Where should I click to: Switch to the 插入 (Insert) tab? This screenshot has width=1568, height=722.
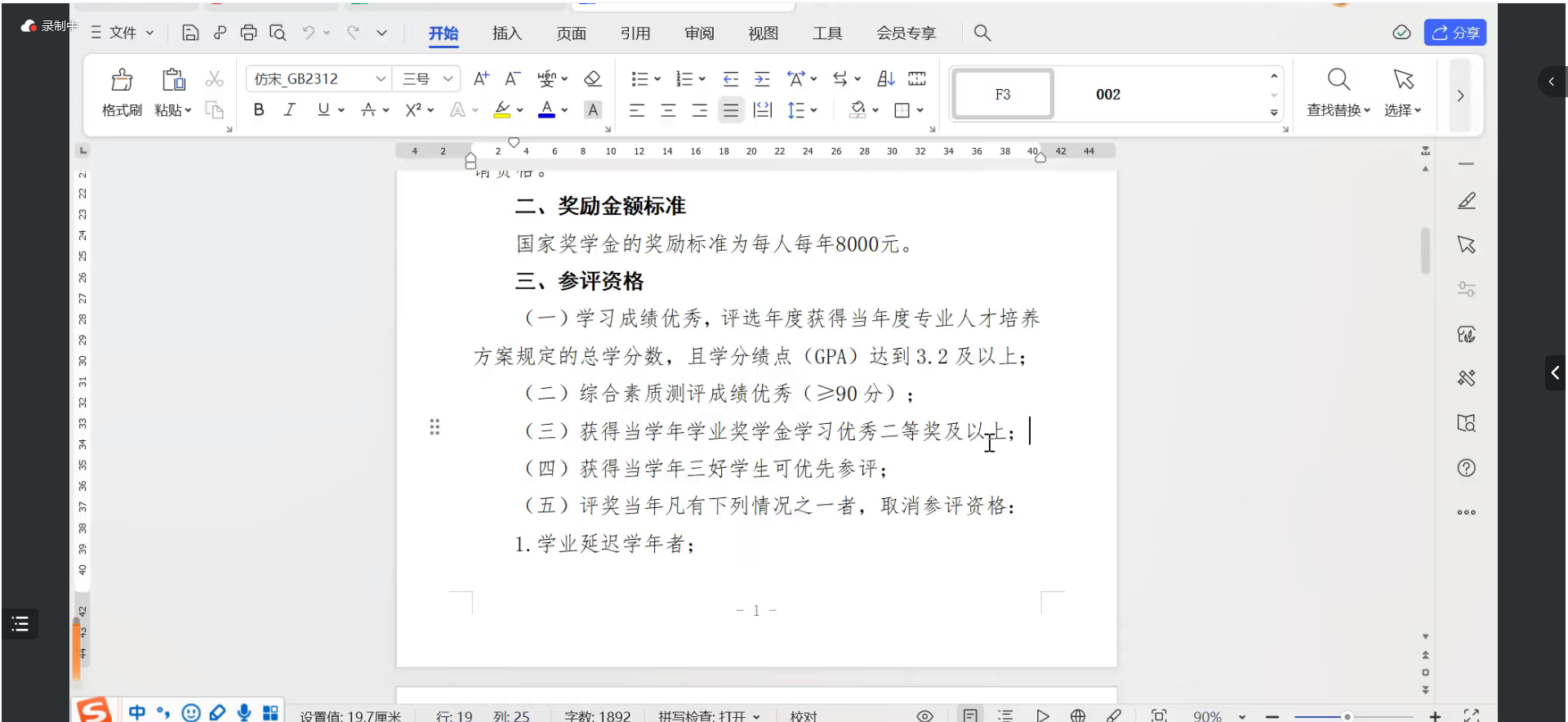(x=506, y=33)
